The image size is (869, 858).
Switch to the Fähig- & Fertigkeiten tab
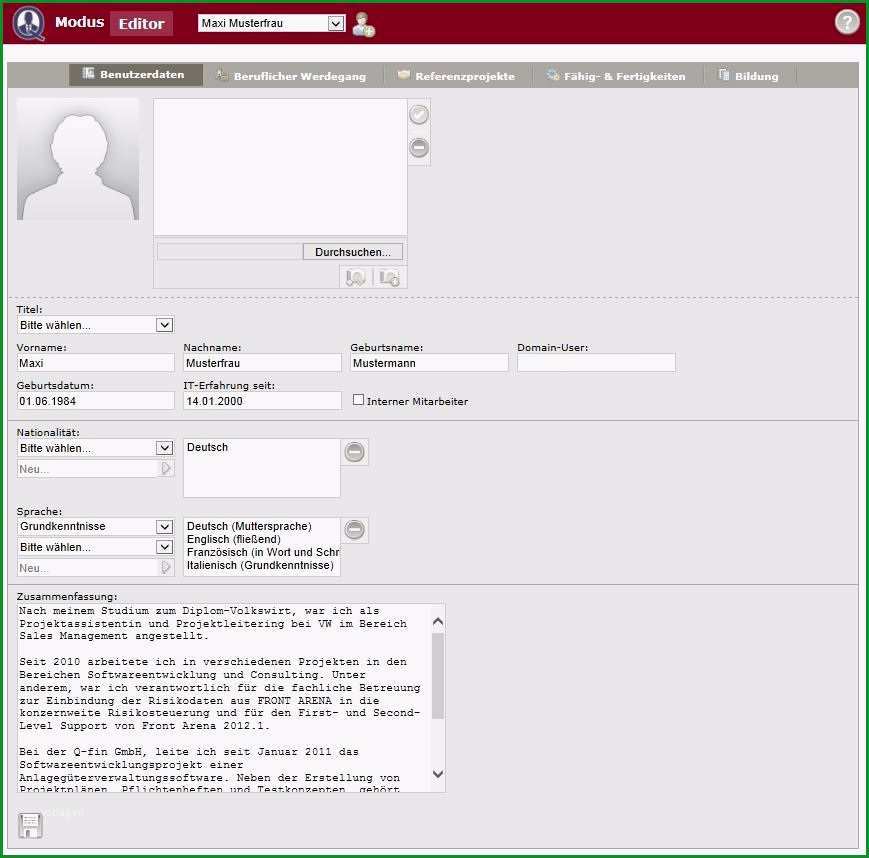point(617,76)
